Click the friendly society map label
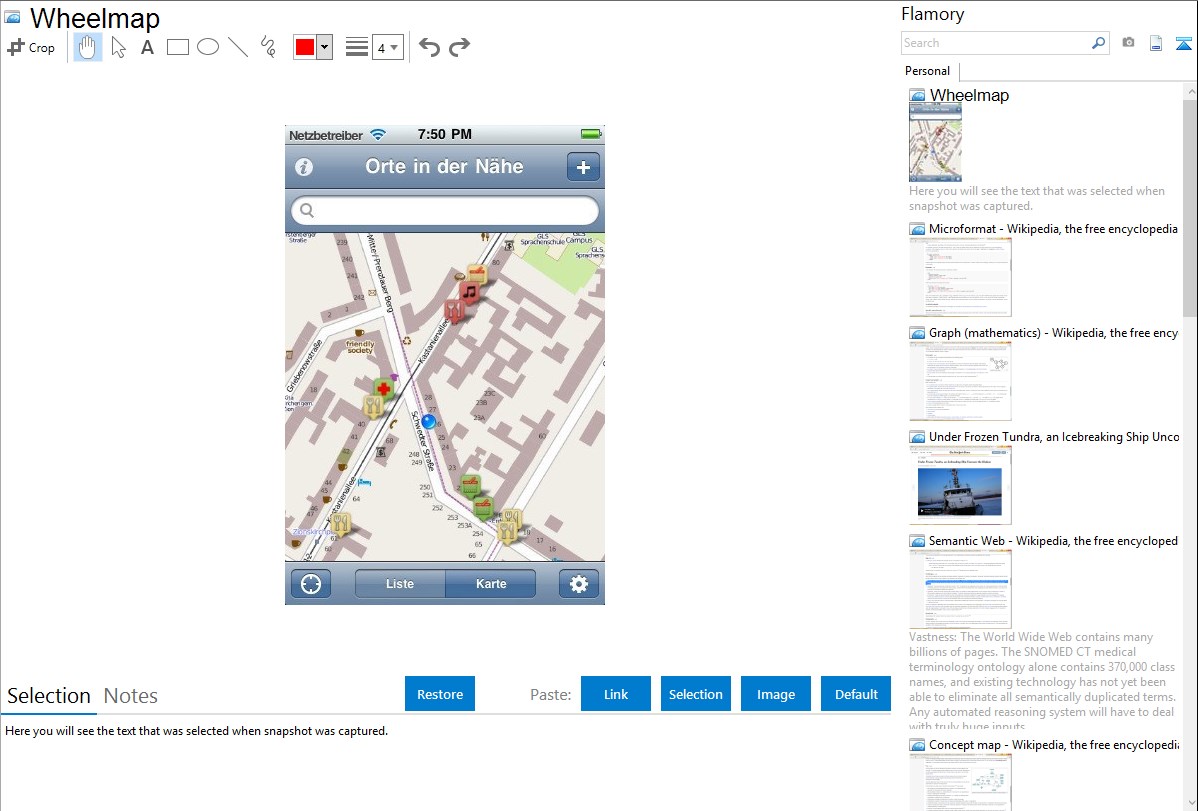1198x811 pixels. click(x=360, y=347)
